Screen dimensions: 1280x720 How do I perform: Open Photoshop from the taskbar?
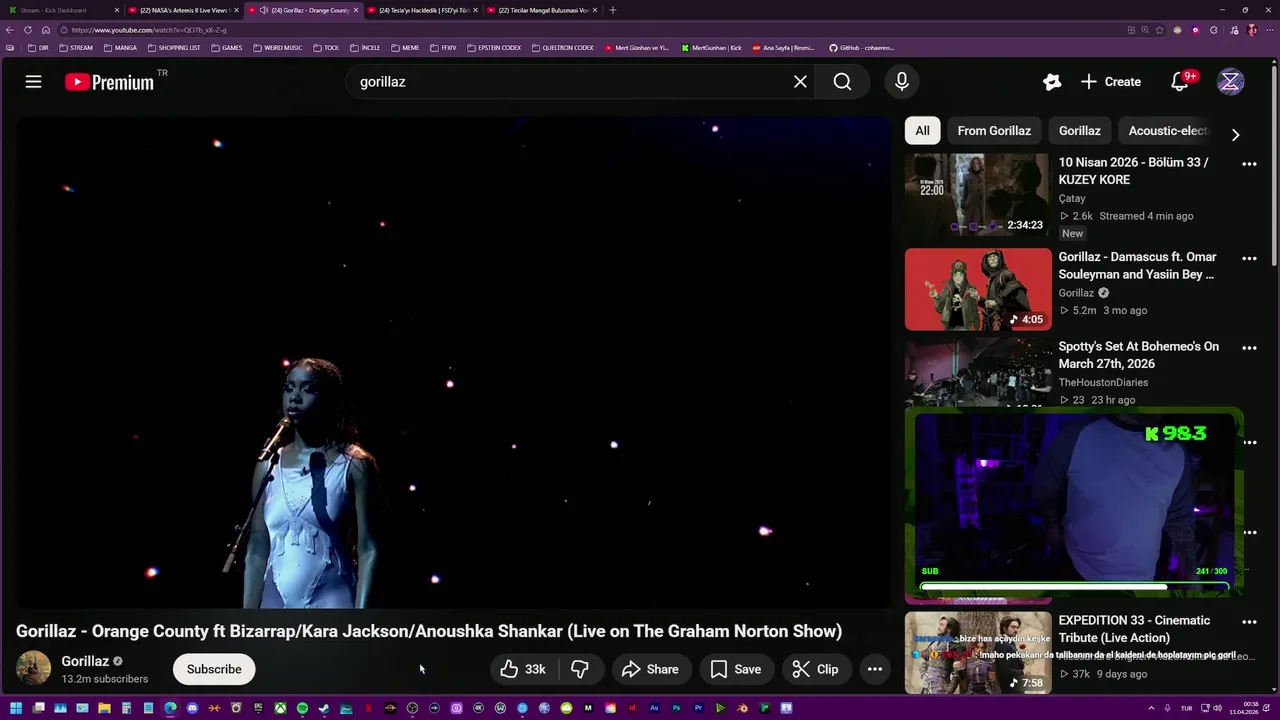click(x=676, y=708)
